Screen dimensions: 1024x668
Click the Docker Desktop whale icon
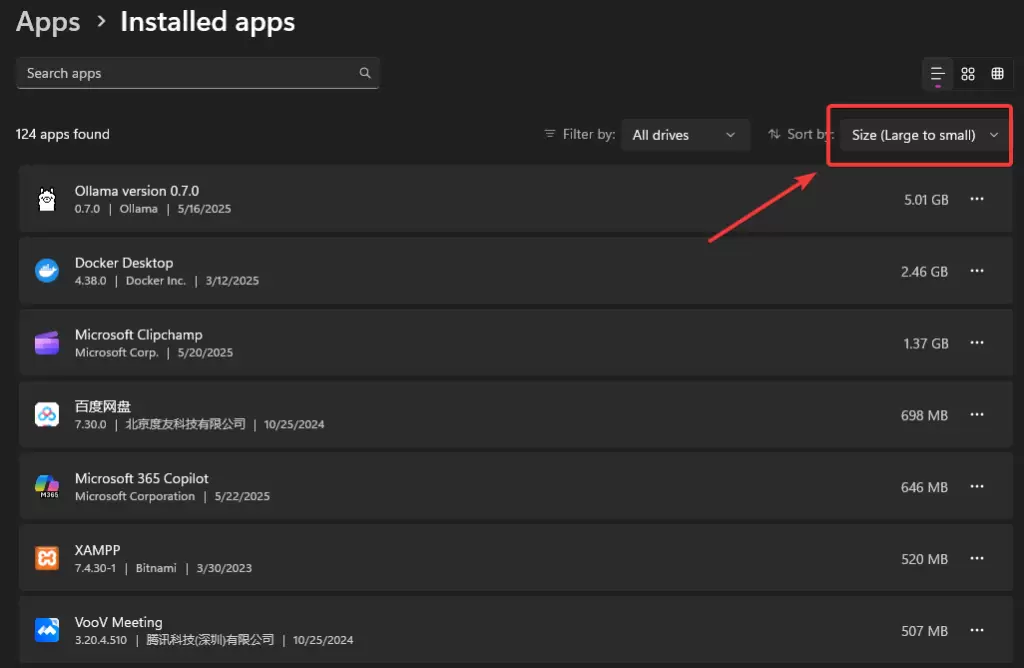(46, 270)
